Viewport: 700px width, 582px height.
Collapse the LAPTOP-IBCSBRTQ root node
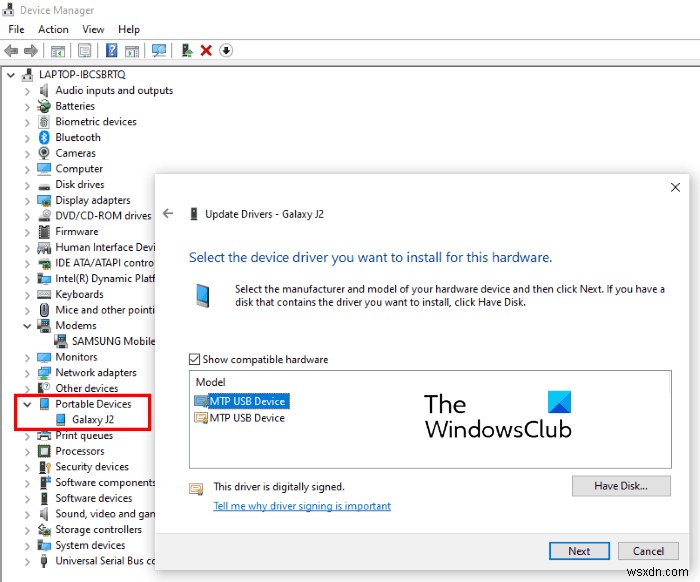[11, 75]
